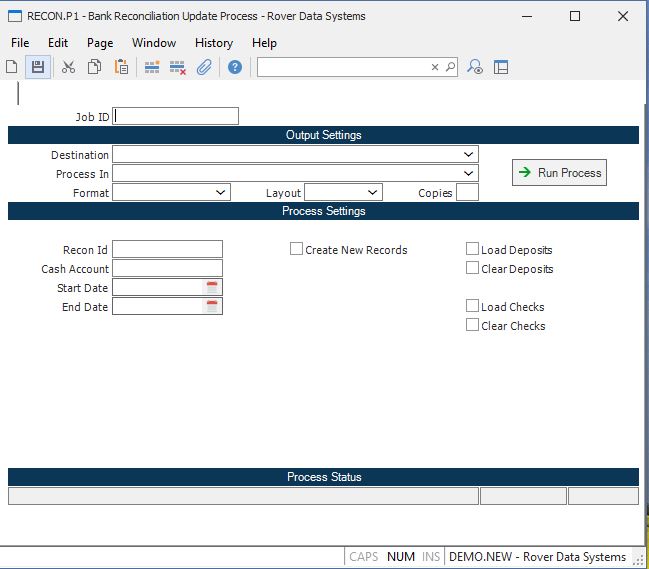Click the Cut scissors icon

[x=68, y=67]
